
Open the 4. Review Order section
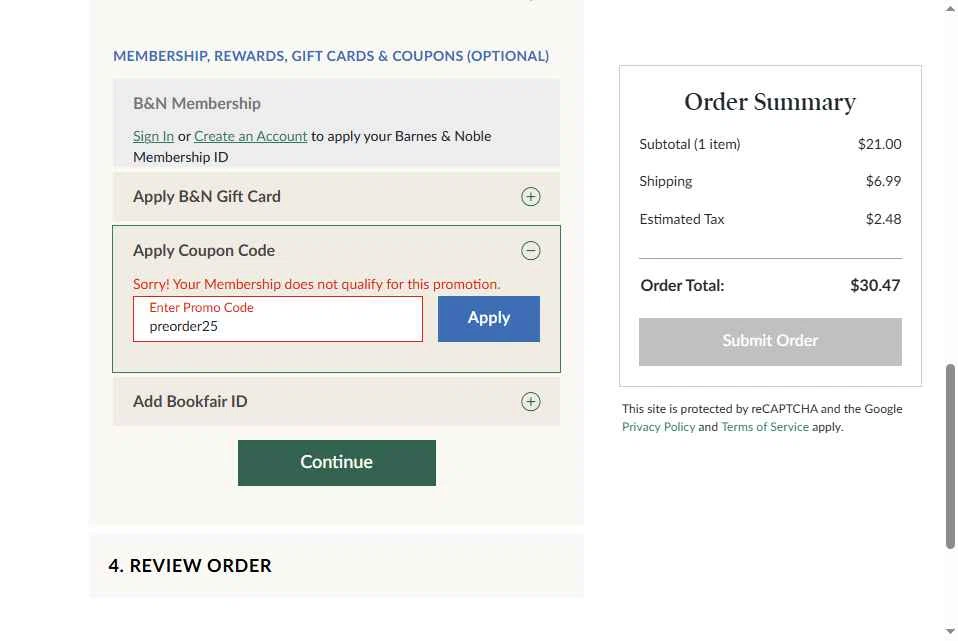190,566
